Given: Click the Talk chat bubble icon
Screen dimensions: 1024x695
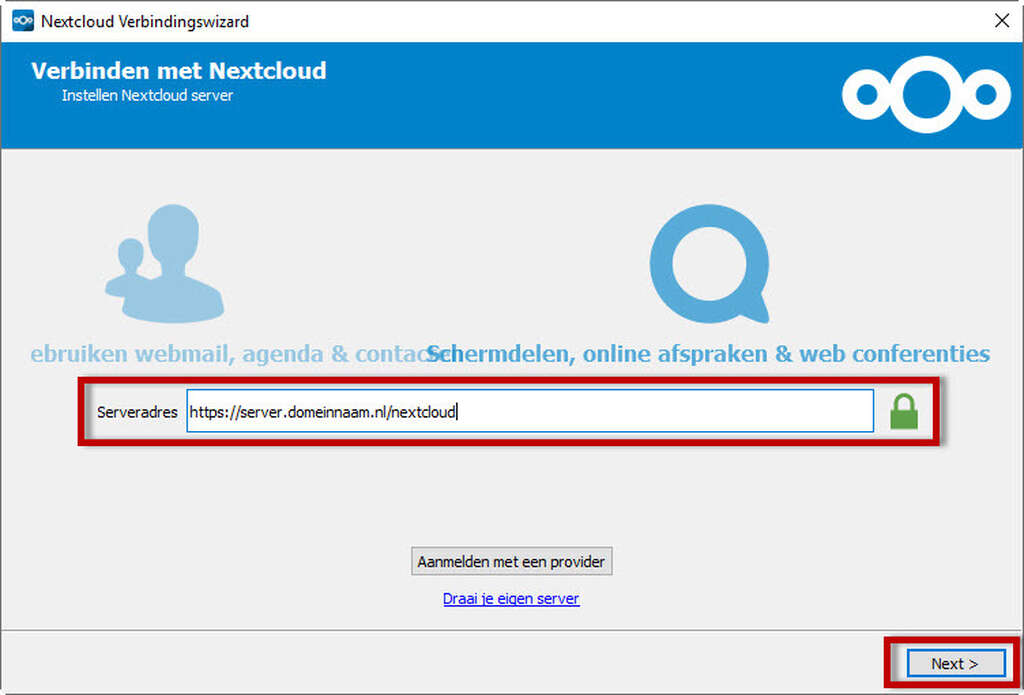Looking at the screenshot, I should (x=709, y=263).
